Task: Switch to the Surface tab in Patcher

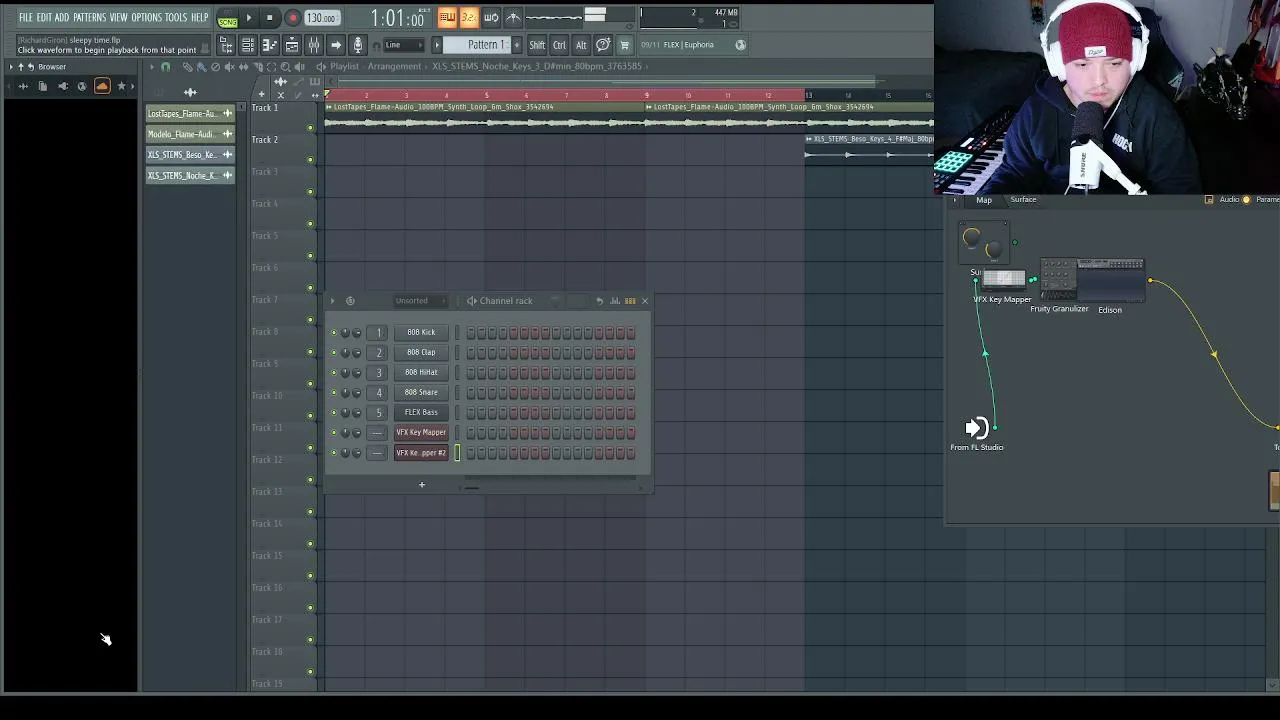Action: pos(1023,200)
